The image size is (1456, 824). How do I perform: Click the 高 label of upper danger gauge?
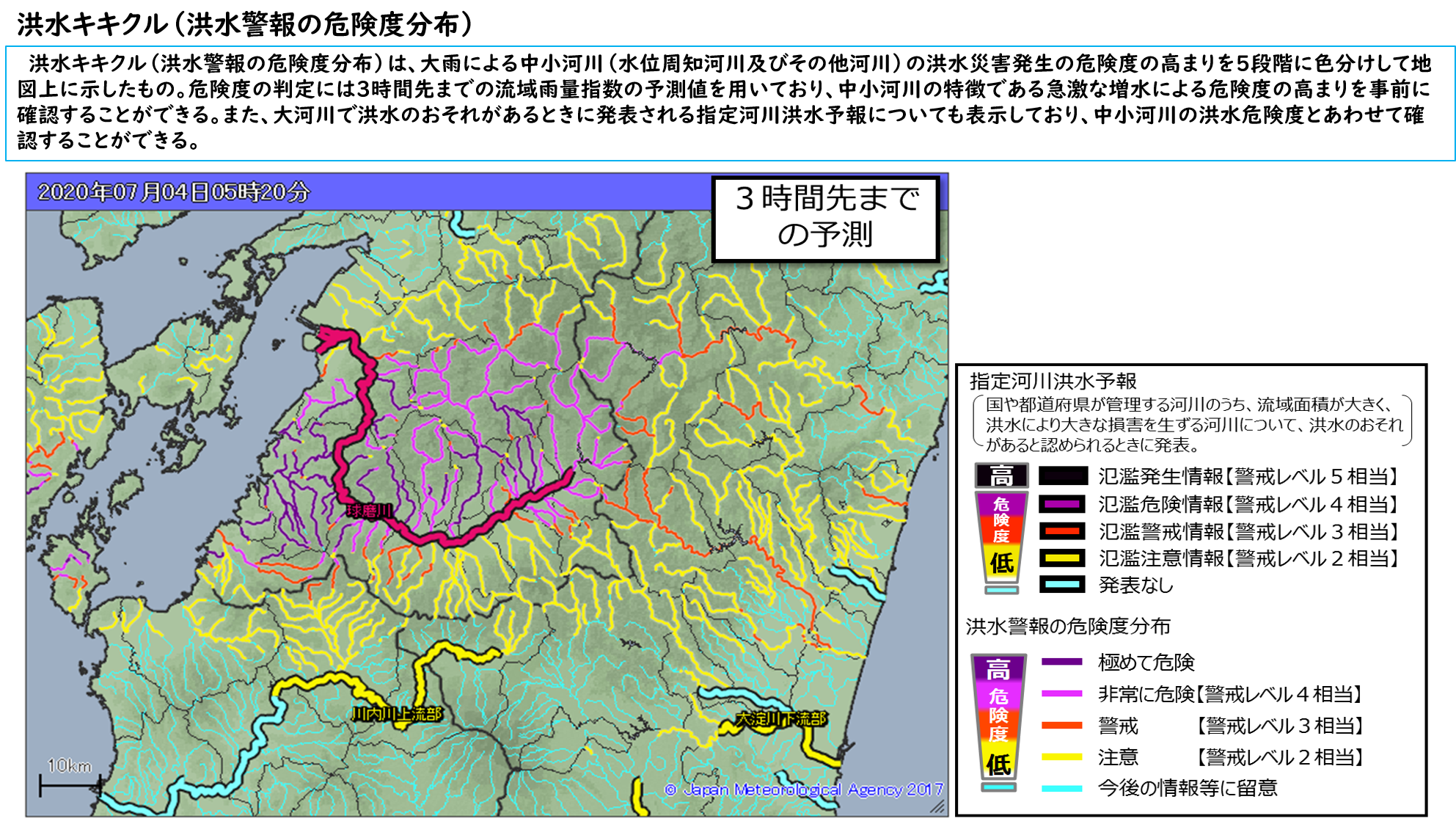point(1001,476)
